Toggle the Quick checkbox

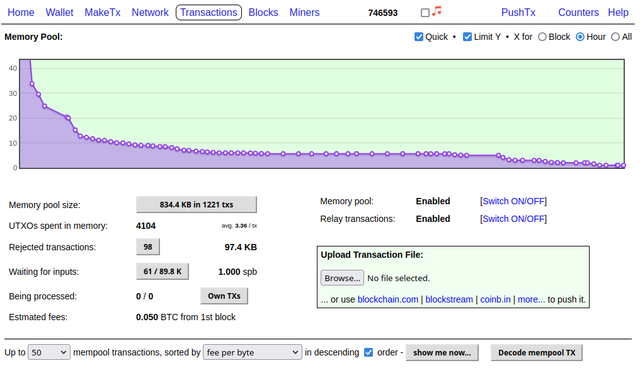pos(418,37)
